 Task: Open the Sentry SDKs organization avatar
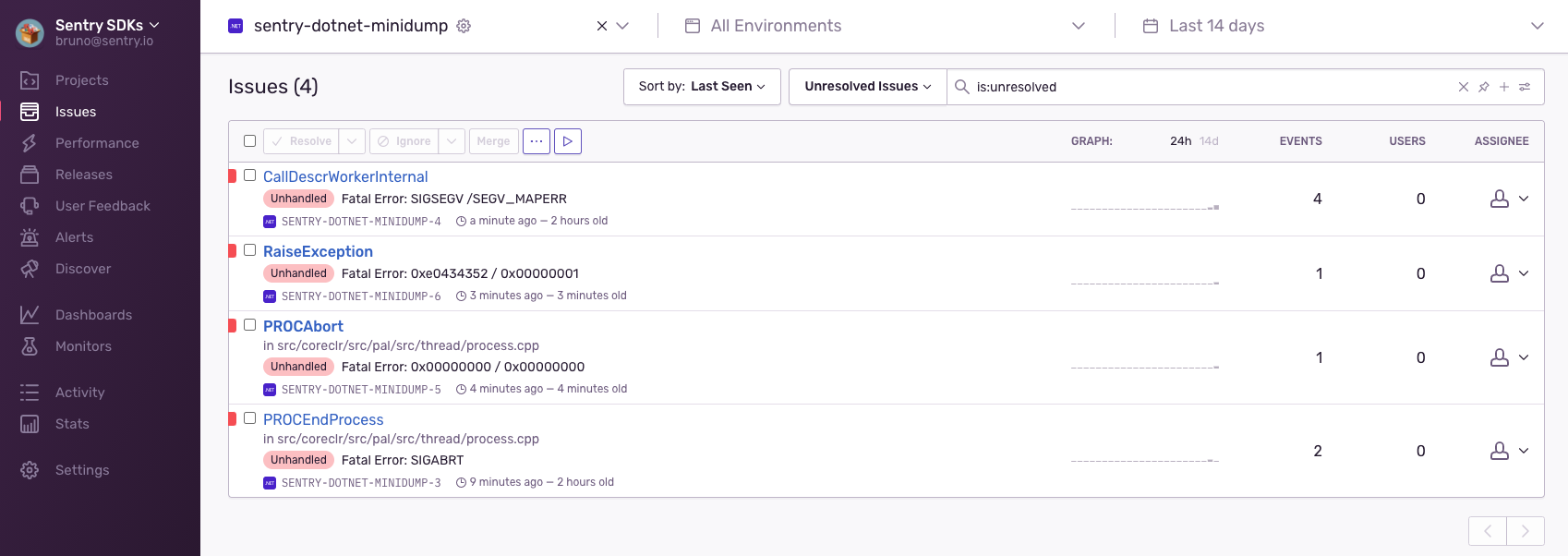(x=30, y=32)
